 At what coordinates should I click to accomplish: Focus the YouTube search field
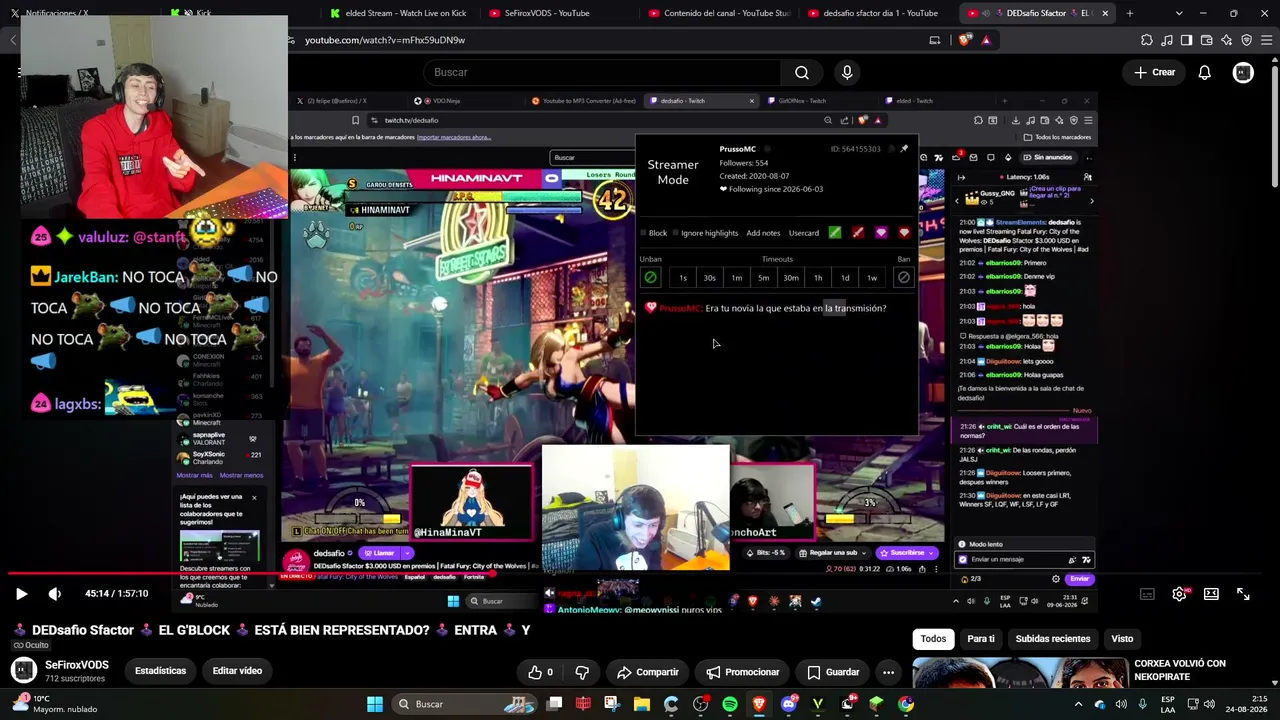(601, 72)
